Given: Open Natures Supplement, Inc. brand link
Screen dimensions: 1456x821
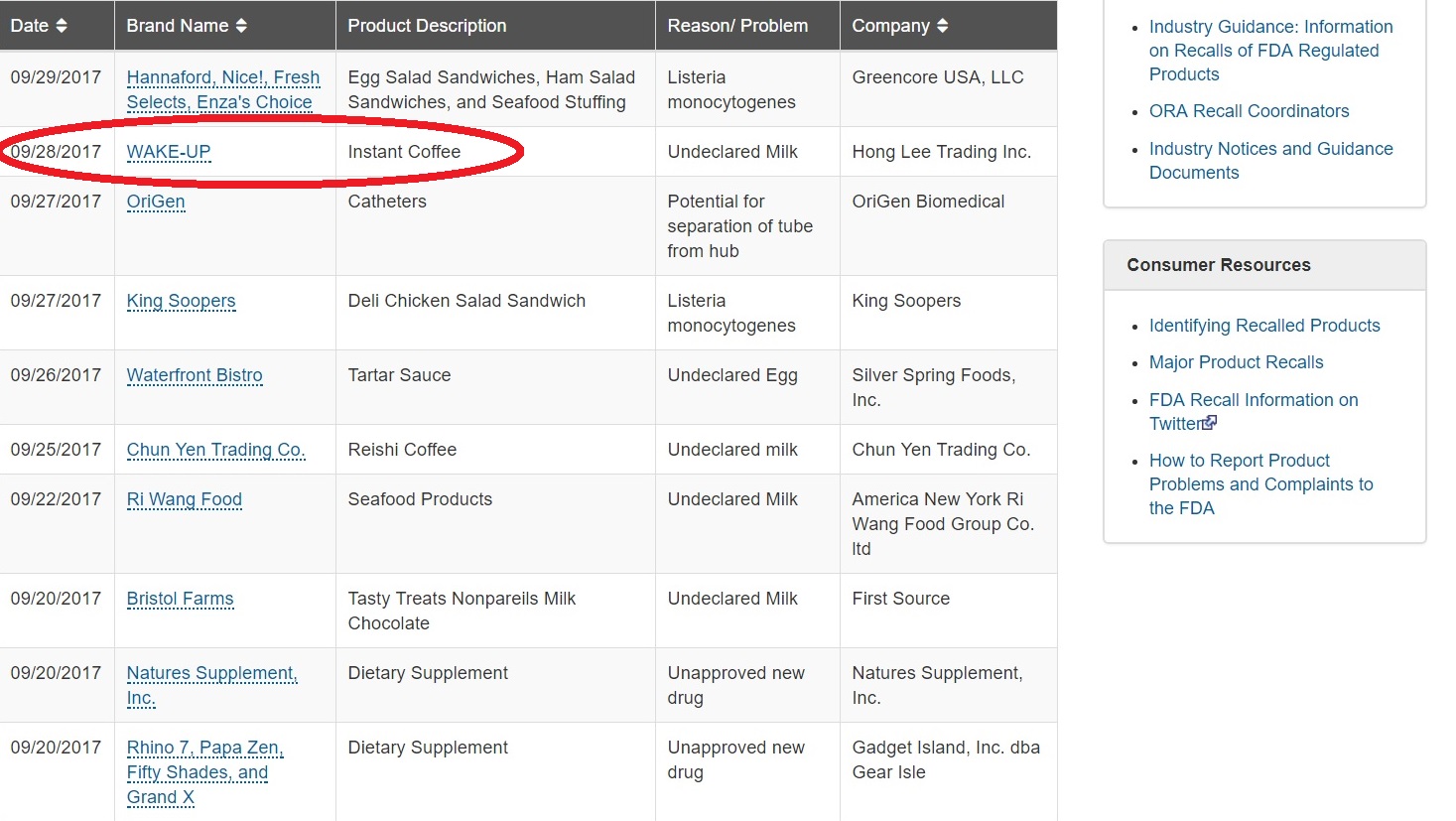Looking at the screenshot, I should (x=211, y=685).
